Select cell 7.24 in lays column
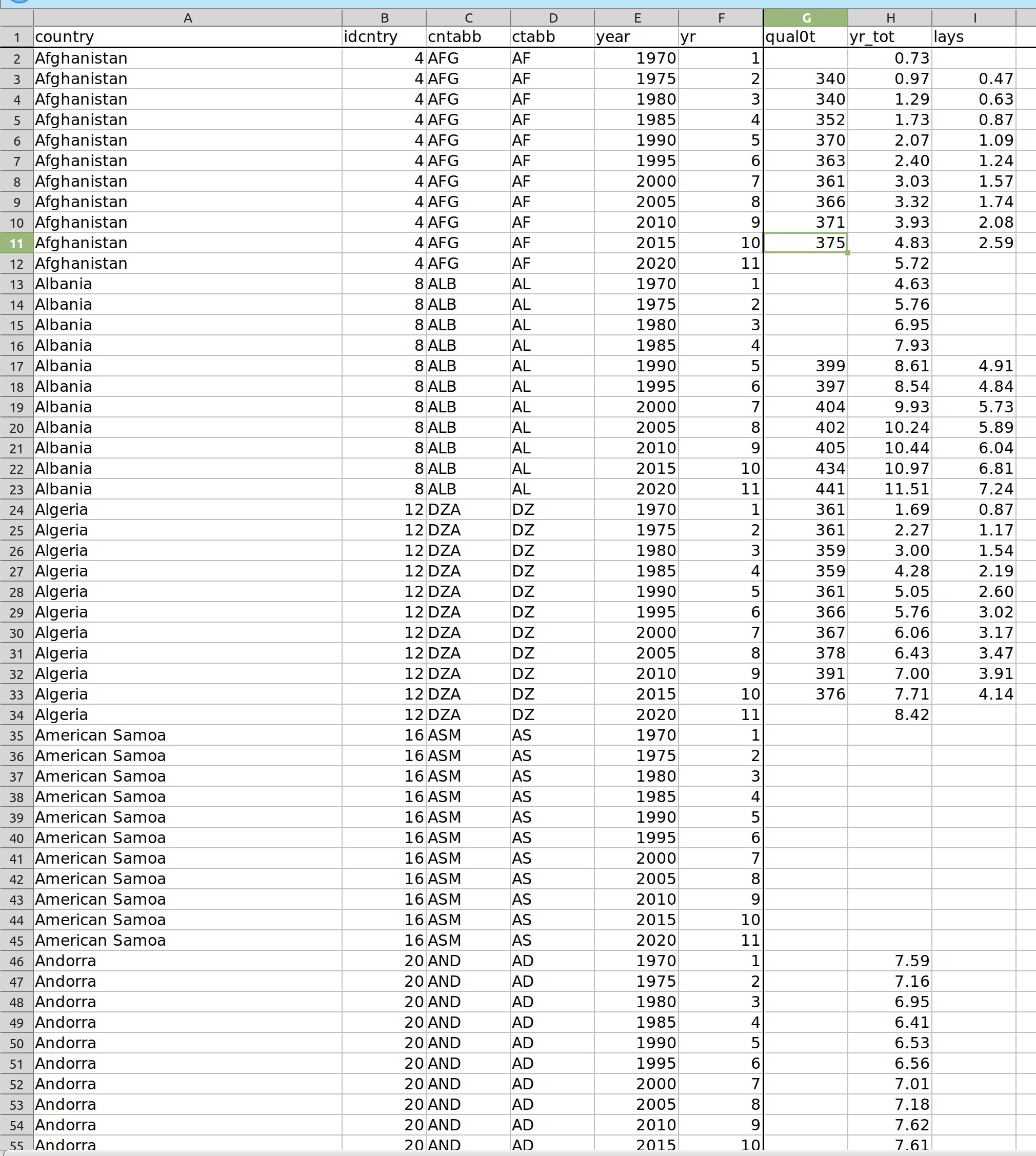 click(x=974, y=489)
